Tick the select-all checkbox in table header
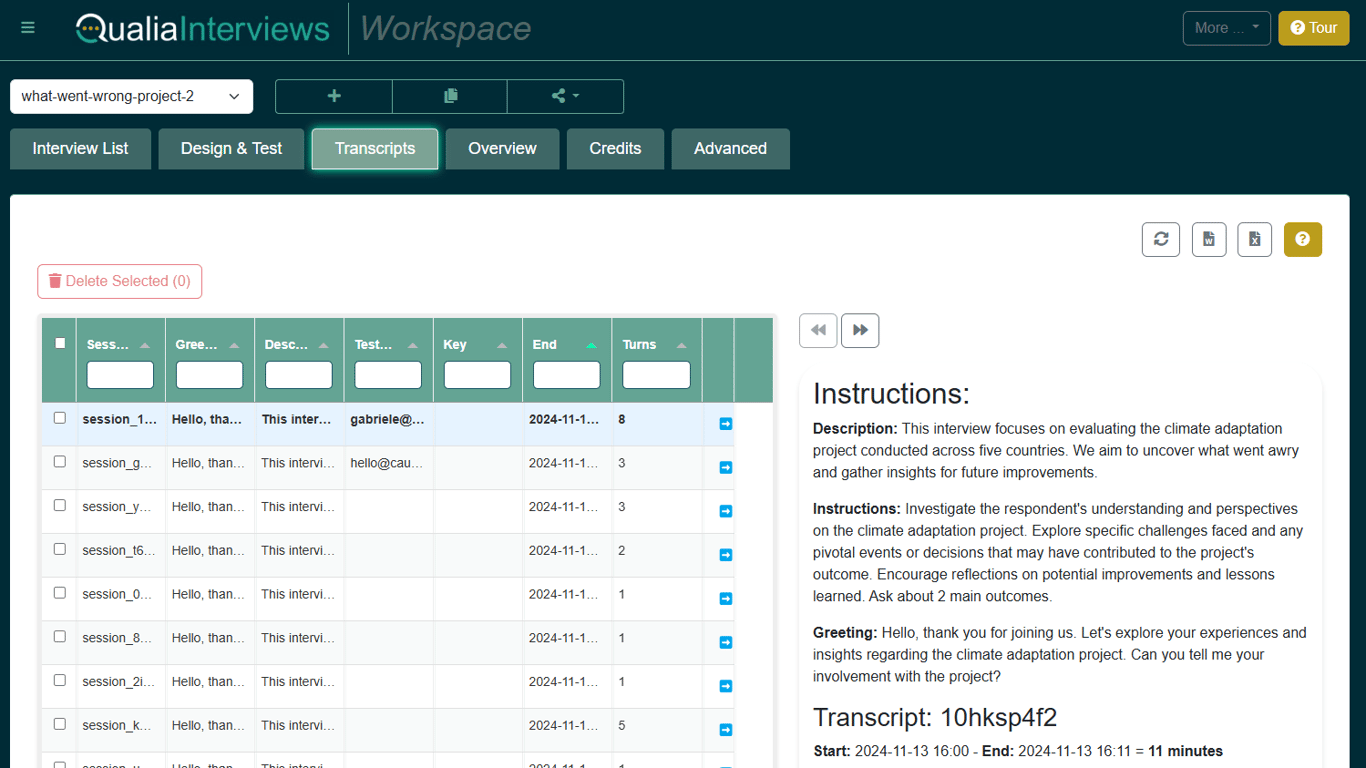The image size is (1366, 768). (x=60, y=343)
